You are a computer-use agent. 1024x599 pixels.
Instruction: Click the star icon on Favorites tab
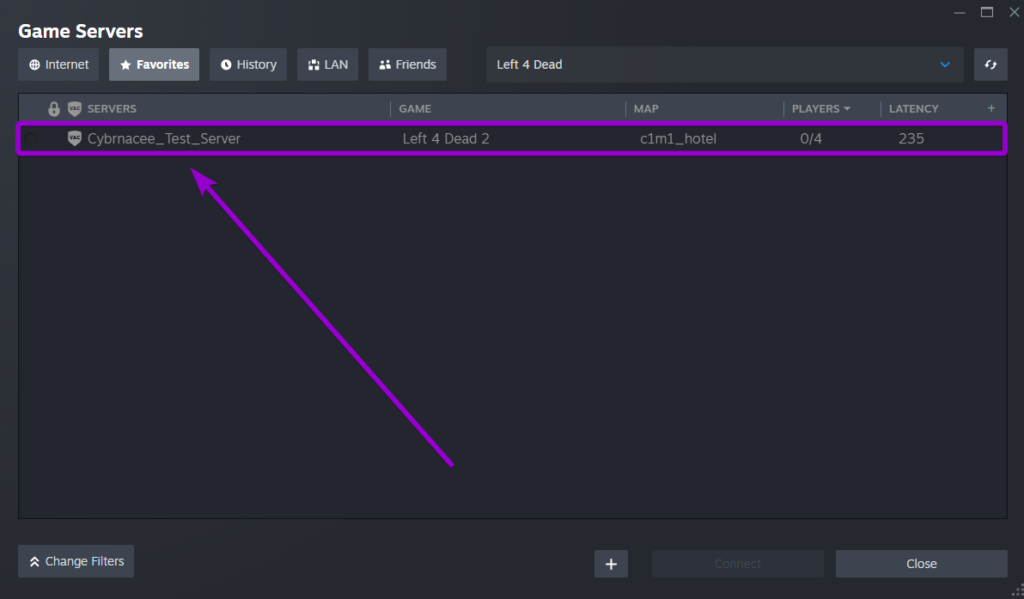(x=127, y=64)
